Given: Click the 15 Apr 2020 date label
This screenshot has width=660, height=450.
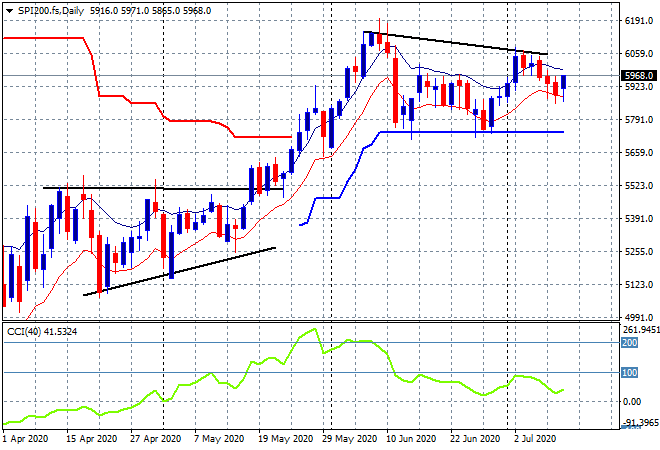Looking at the screenshot, I should [x=91, y=439].
